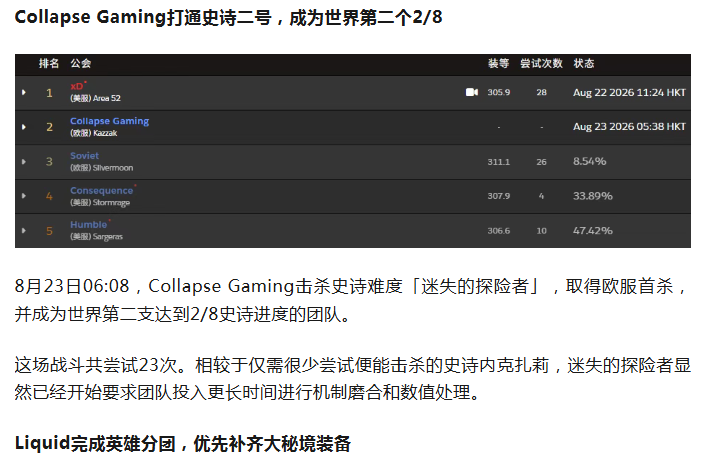Image resolution: width=714 pixels, height=461 pixels.
Task: Select the (欧服) Kazzak realm text
Action: point(93,133)
